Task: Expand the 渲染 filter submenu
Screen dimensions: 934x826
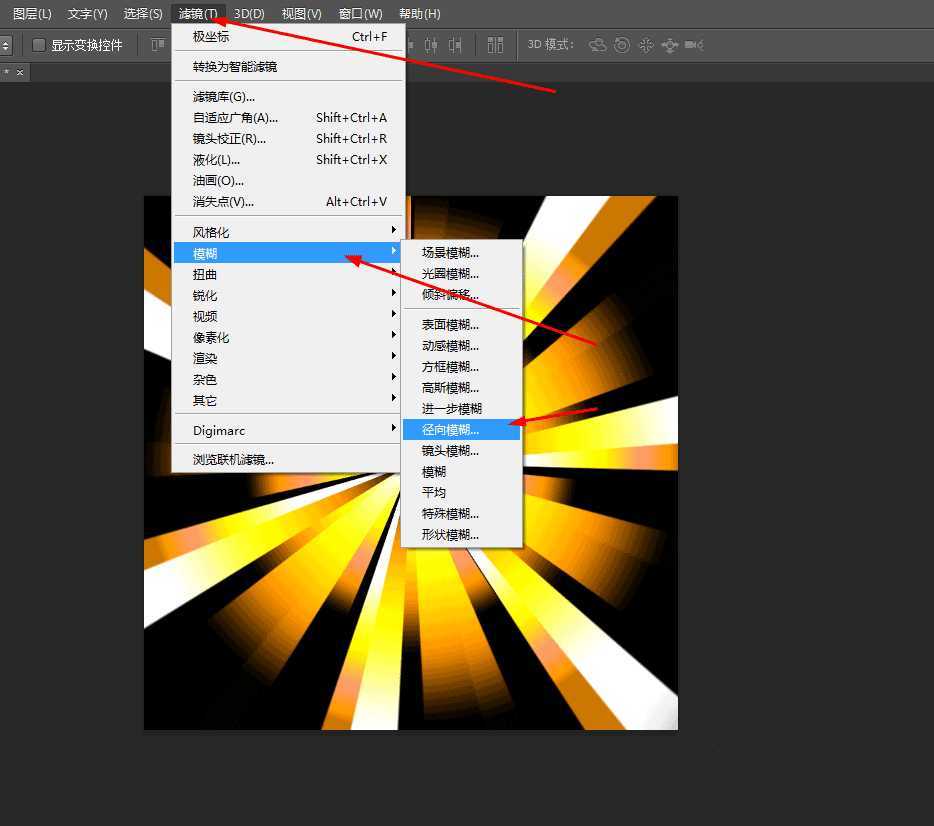Action: pyautogui.click(x=205, y=357)
